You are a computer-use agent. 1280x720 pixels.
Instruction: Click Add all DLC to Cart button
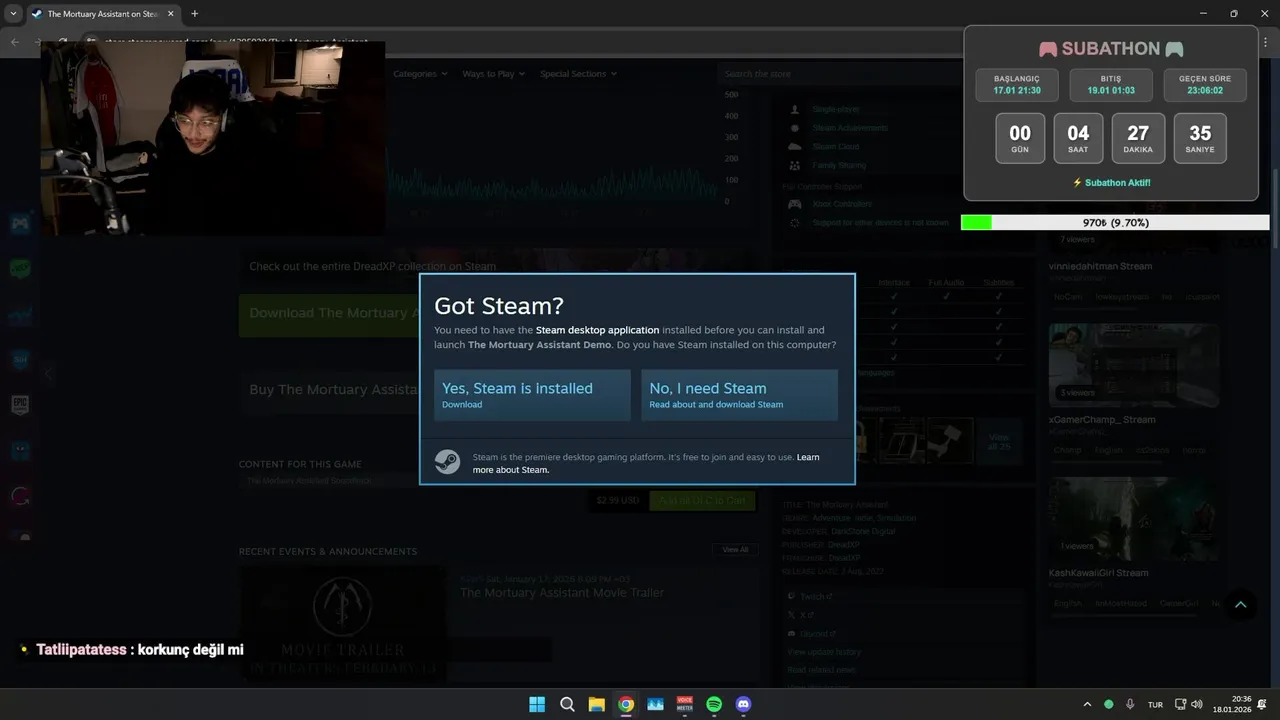click(702, 500)
